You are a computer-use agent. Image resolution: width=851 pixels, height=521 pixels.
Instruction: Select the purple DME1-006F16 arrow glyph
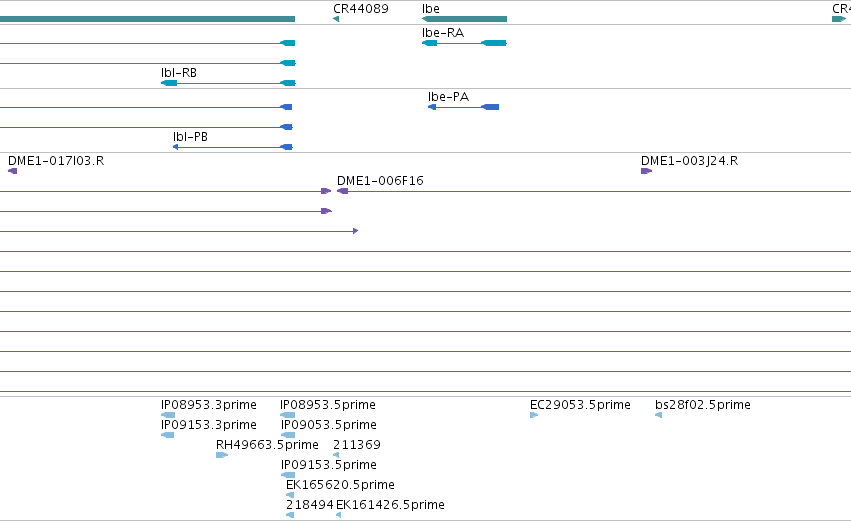342,191
